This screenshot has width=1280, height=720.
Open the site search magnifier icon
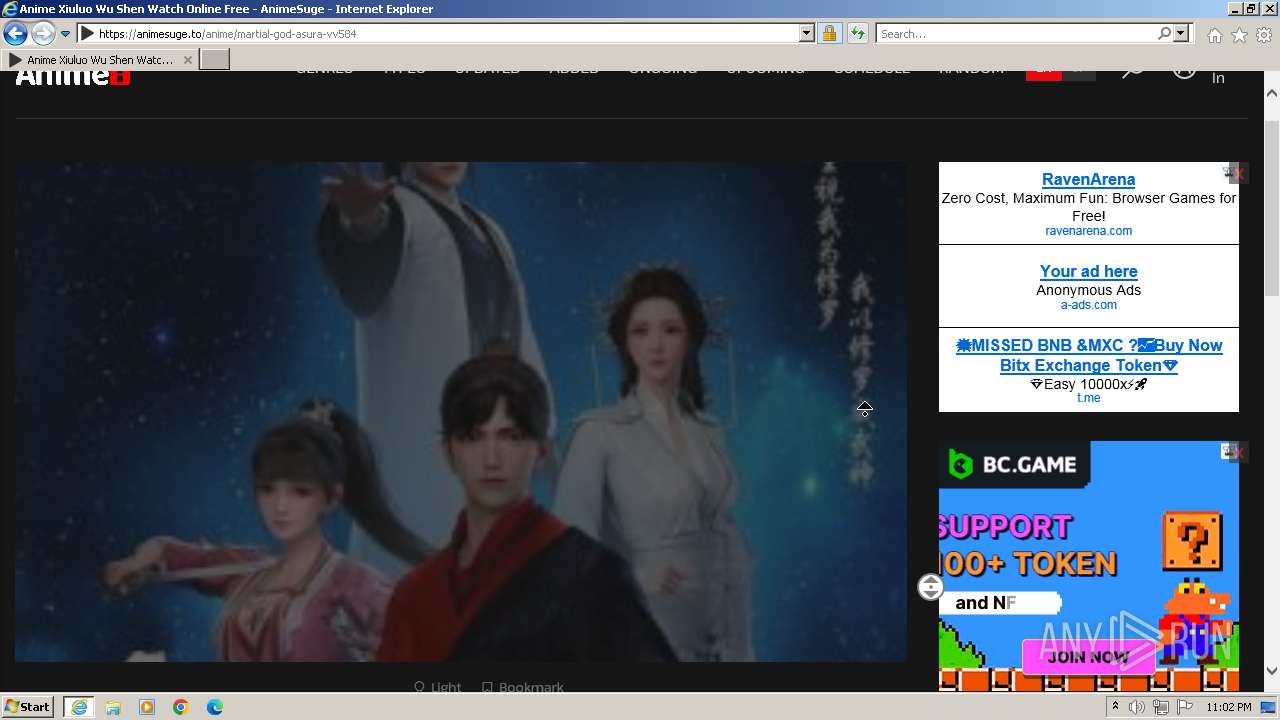(x=1132, y=72)
